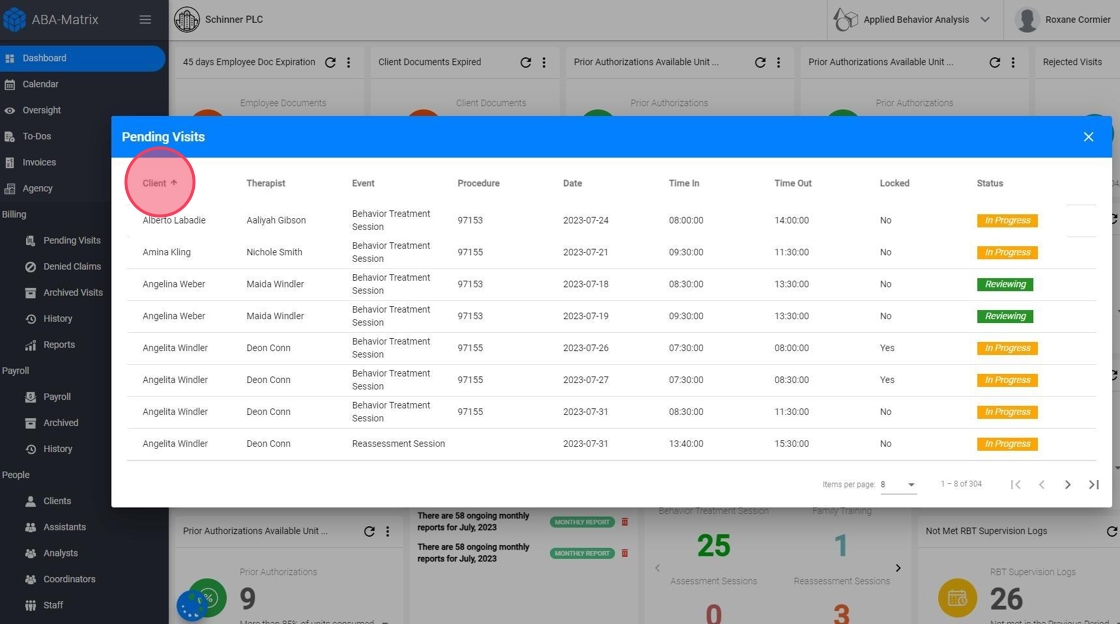Click first MONTHLY REPORT badge
This screenshot has width=1120, height=624.
click(582, 522)
